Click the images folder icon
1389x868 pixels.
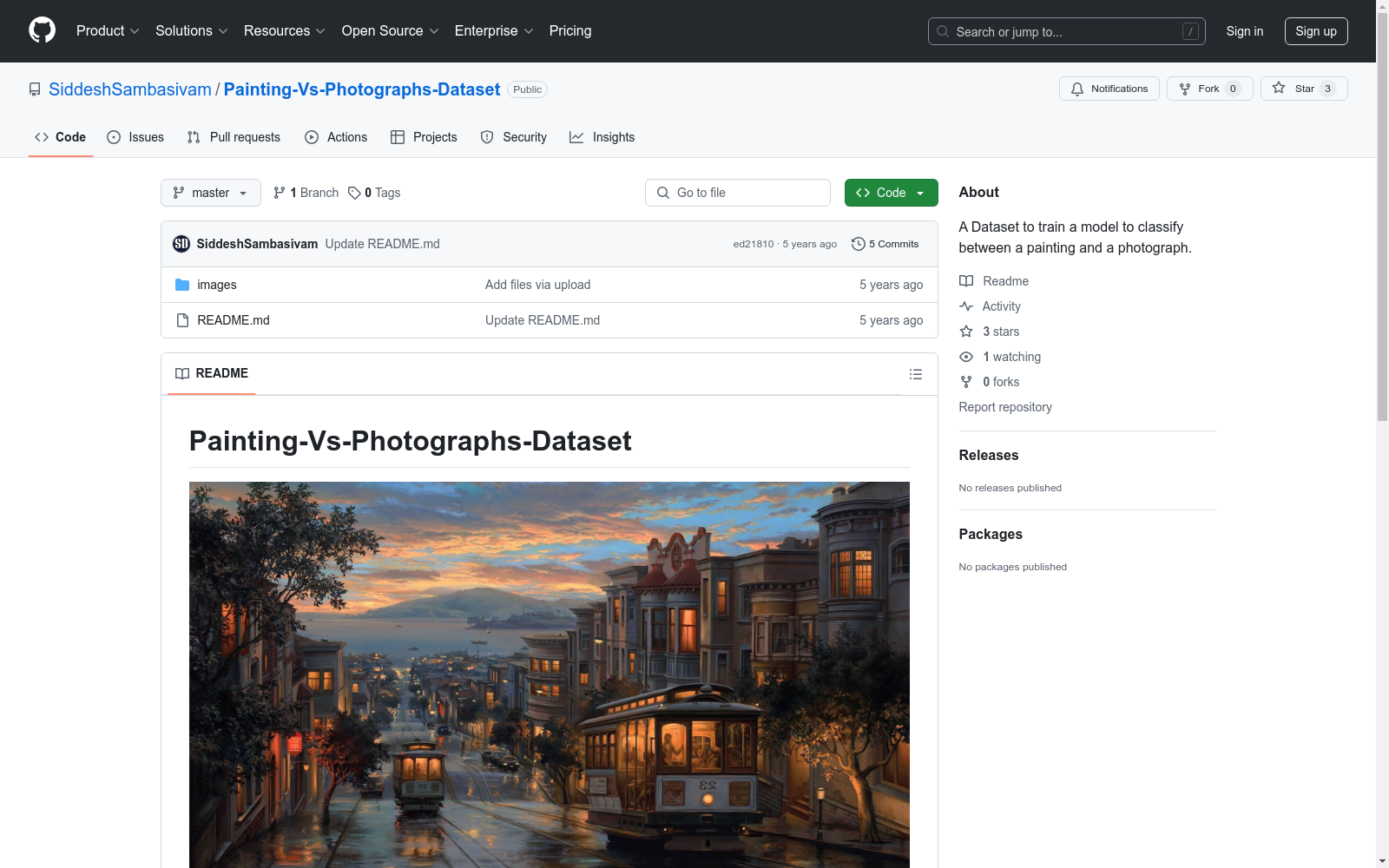[182, 285]
